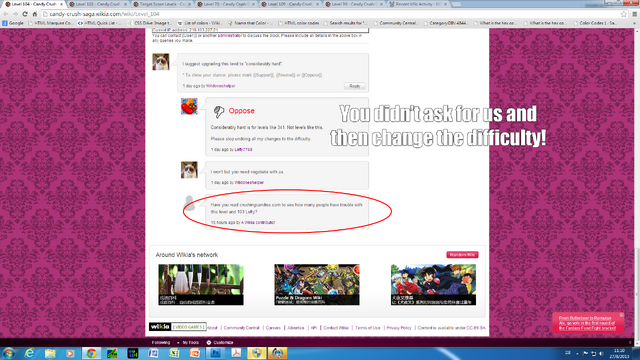Open the Chrome menu icon
The image size is (640, 360).
[x=635, y=14]
